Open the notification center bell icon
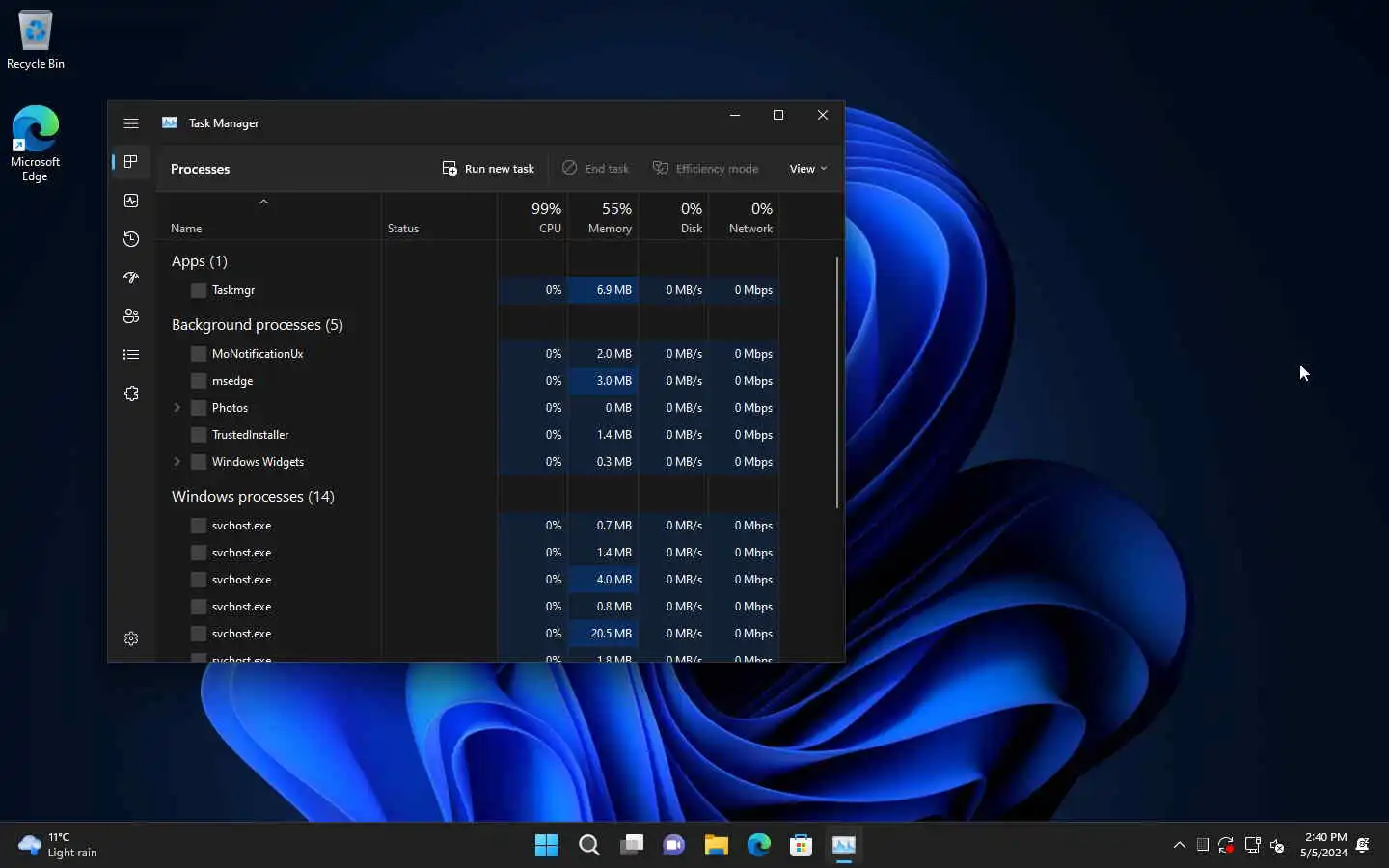 [1363, 845]
